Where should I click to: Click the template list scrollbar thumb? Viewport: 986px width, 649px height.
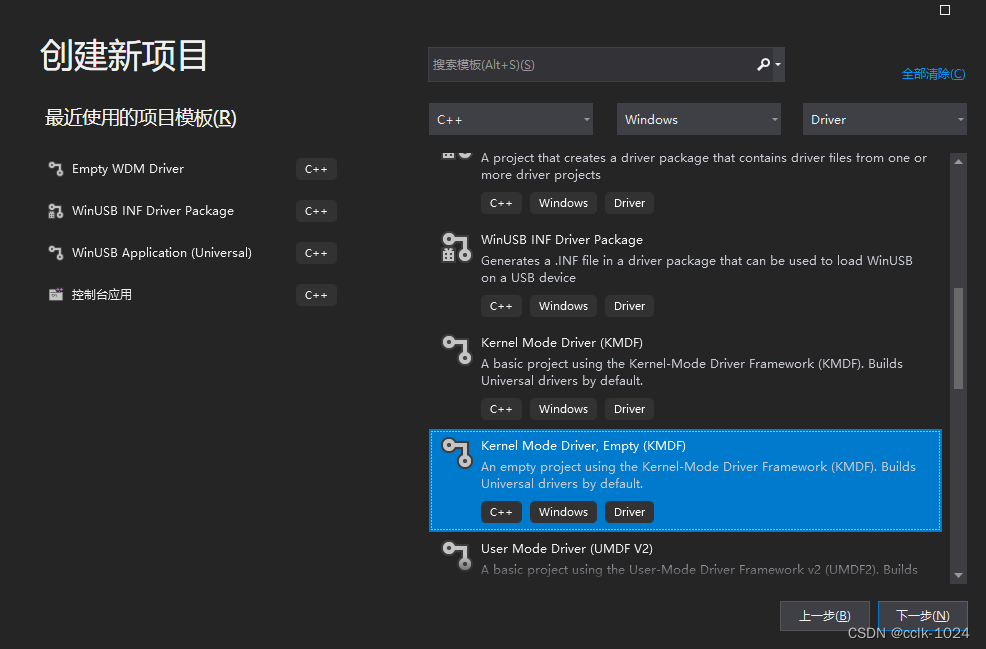(958, 338)
